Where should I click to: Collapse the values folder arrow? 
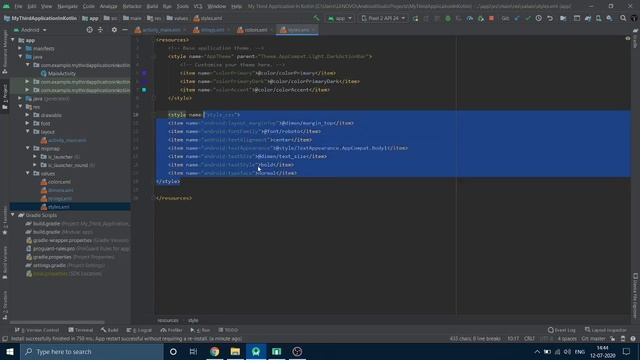27,173
